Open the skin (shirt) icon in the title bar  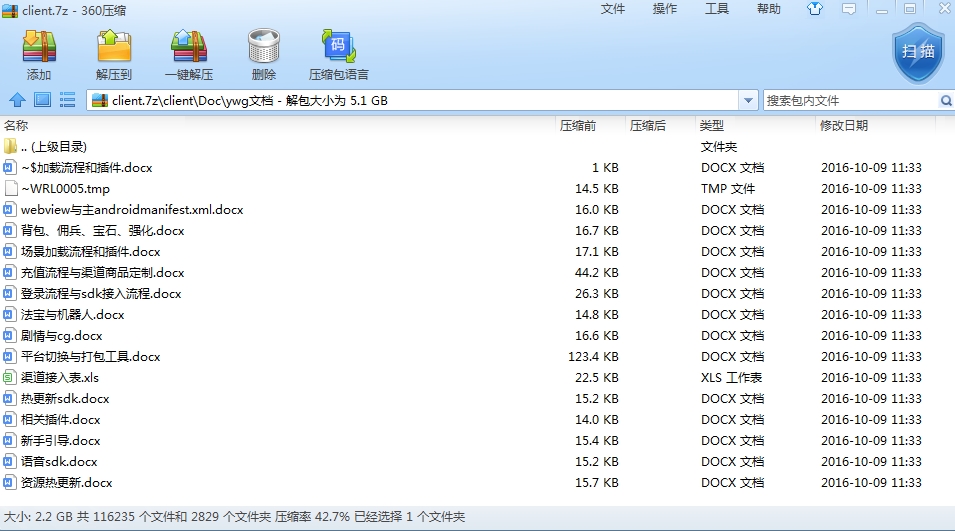click(817, 9)
